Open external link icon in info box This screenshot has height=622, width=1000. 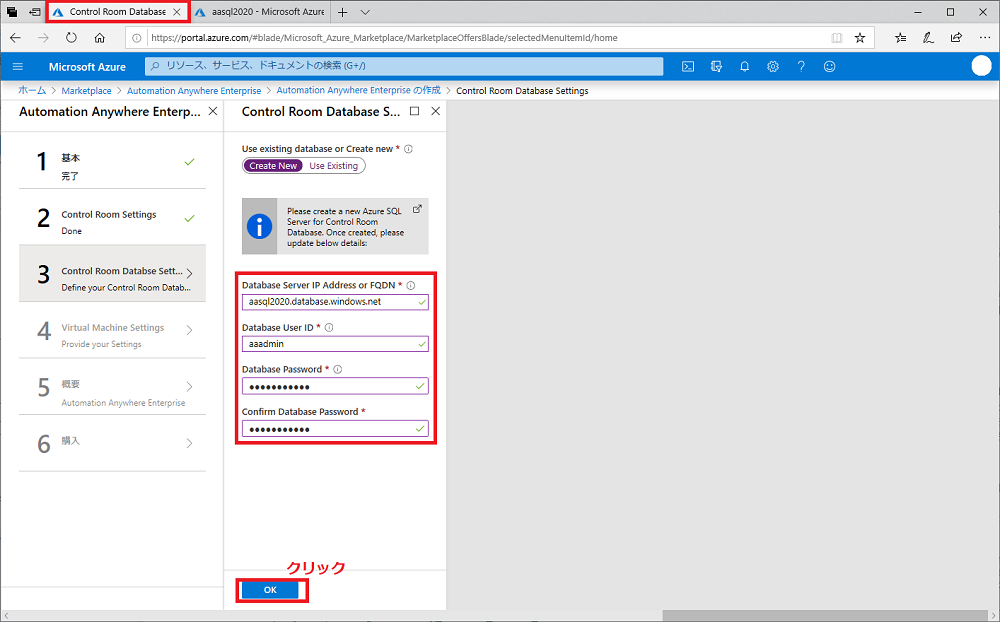417,209
